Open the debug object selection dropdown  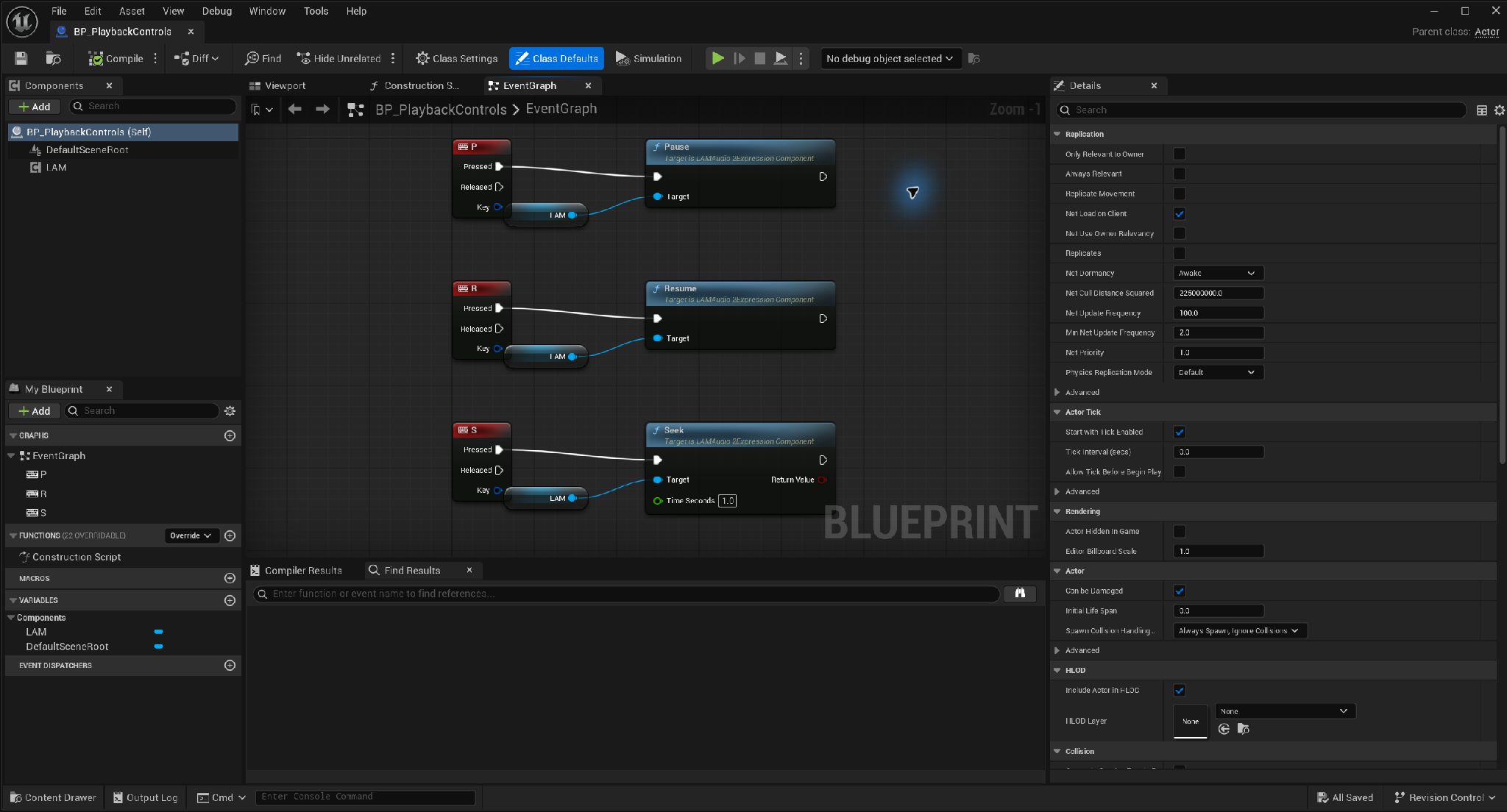tap(890, 58)
